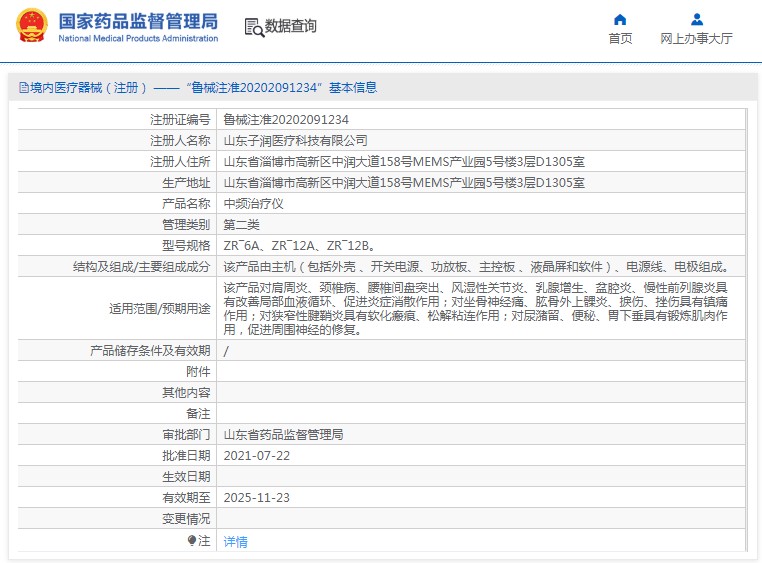Click the 结构及组成/主要组成成分 label
The height and width of the screenshot is (563, 762).
141,267
